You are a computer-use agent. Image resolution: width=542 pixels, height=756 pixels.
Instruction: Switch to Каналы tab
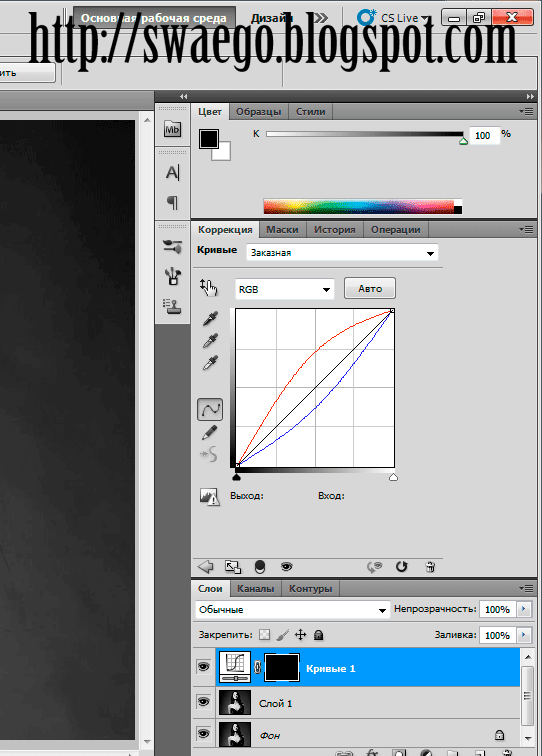click(x=256, y=588)
